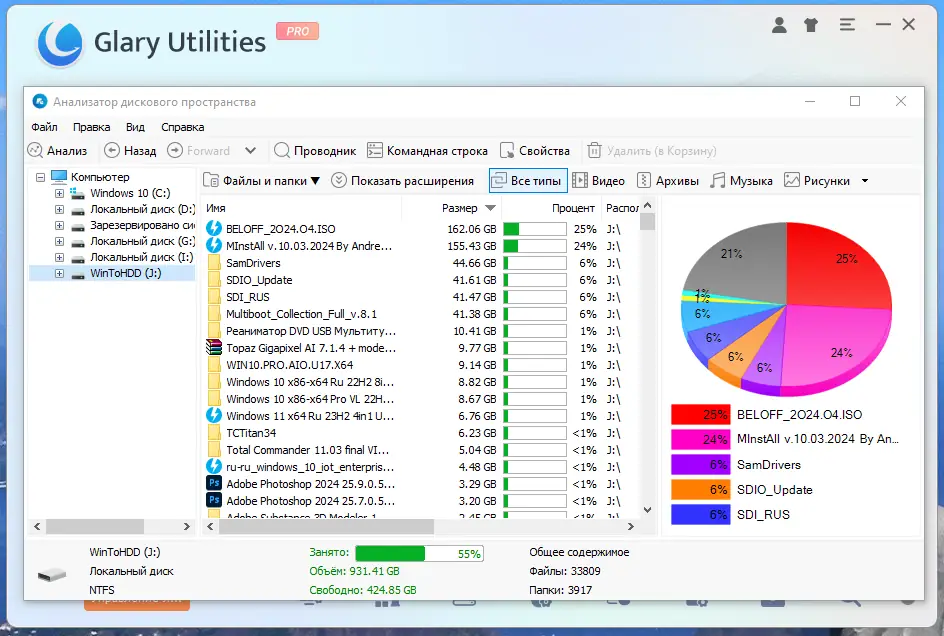
Task: Sort by the Размер column header
Action: tap(452, 208)
